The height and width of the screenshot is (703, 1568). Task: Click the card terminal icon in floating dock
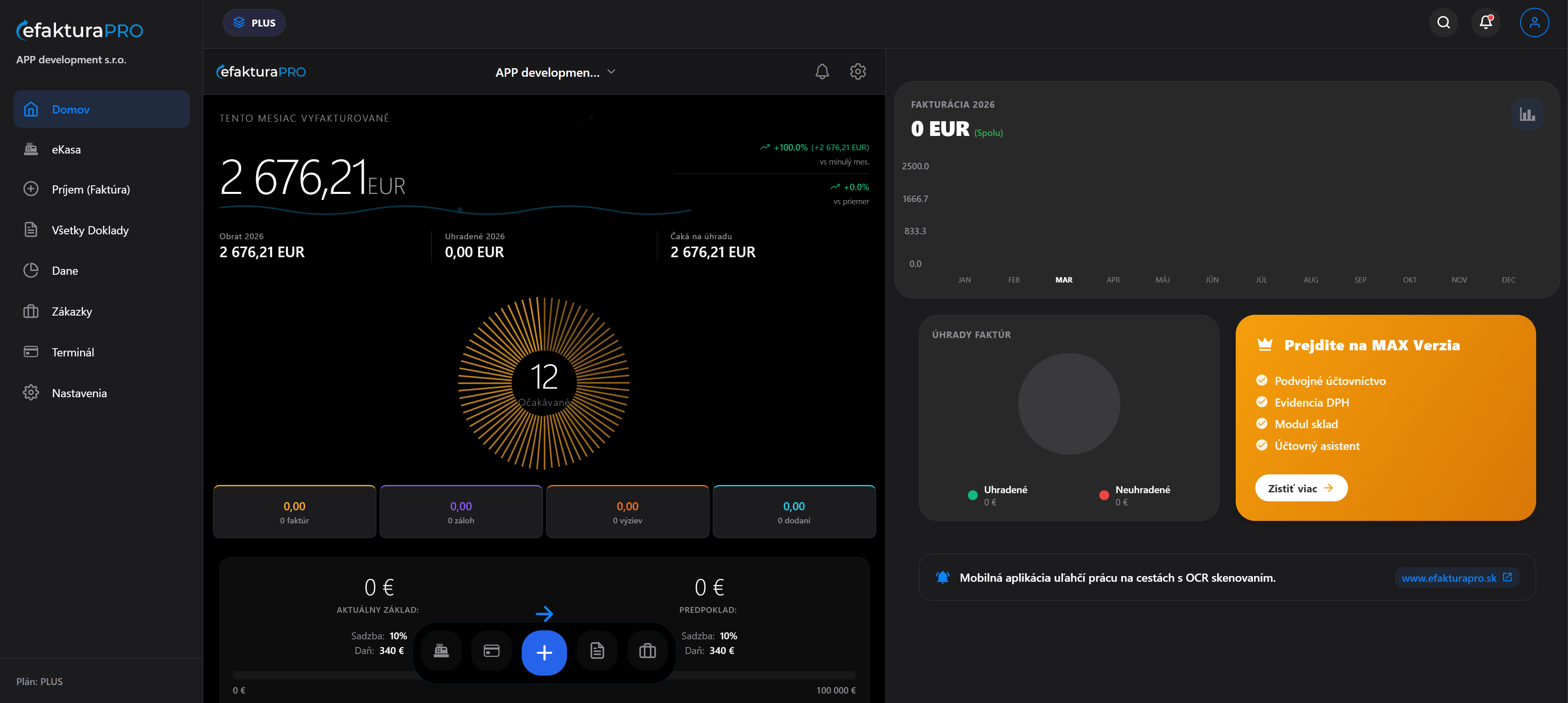click(x=491, y=651)
